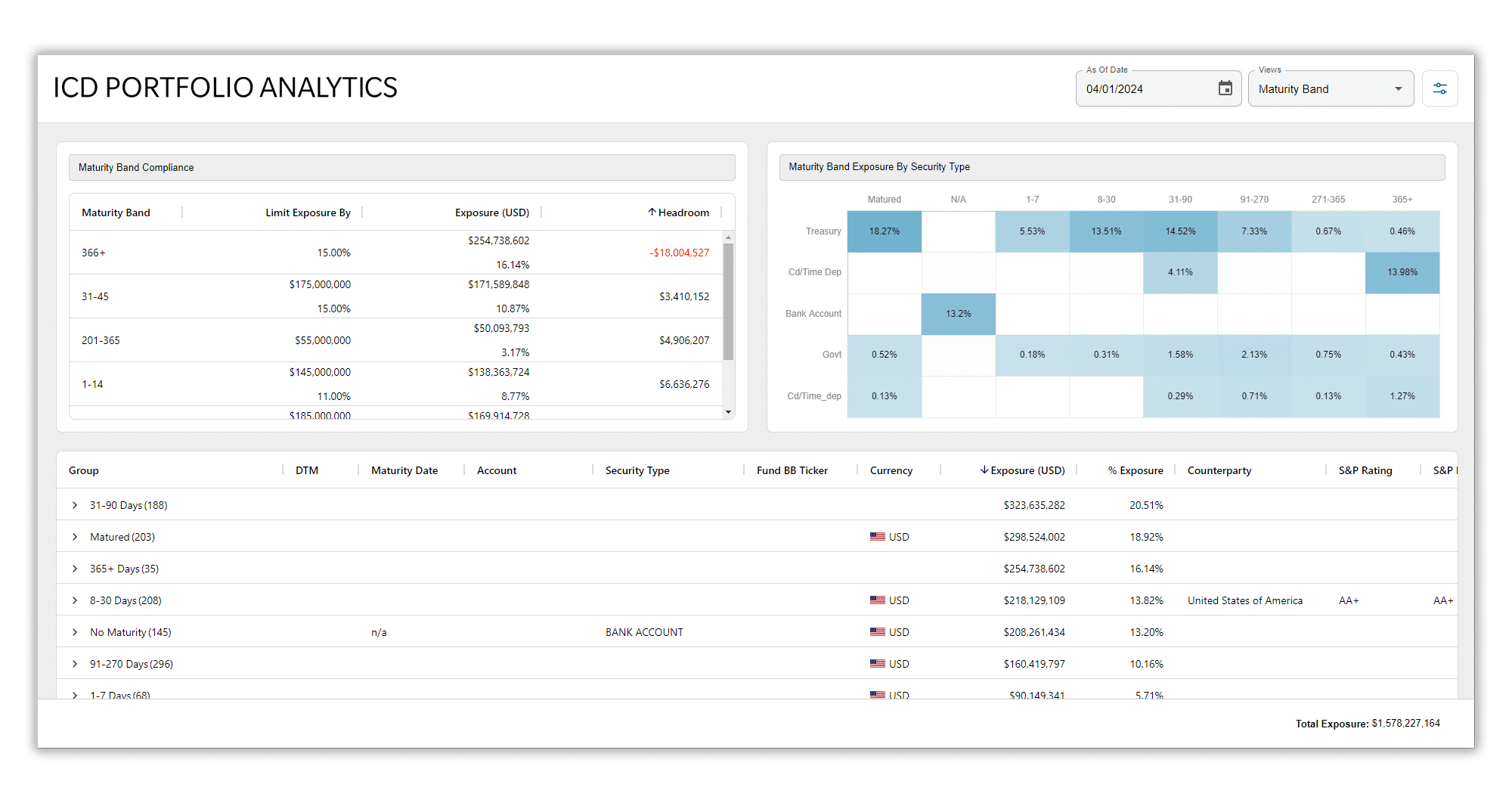
Task: Open the calendar date picker icon
Action: pyautogui.click(x=1225, y=88)
